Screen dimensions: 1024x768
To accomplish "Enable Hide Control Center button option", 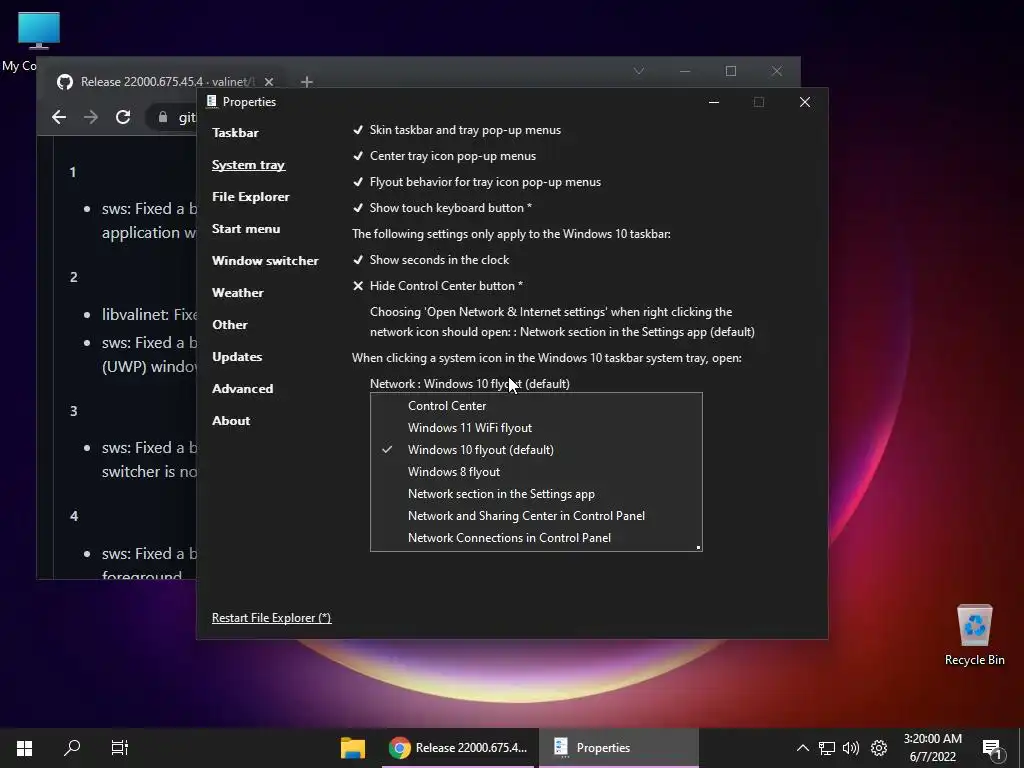I will (x=438, y=286).
